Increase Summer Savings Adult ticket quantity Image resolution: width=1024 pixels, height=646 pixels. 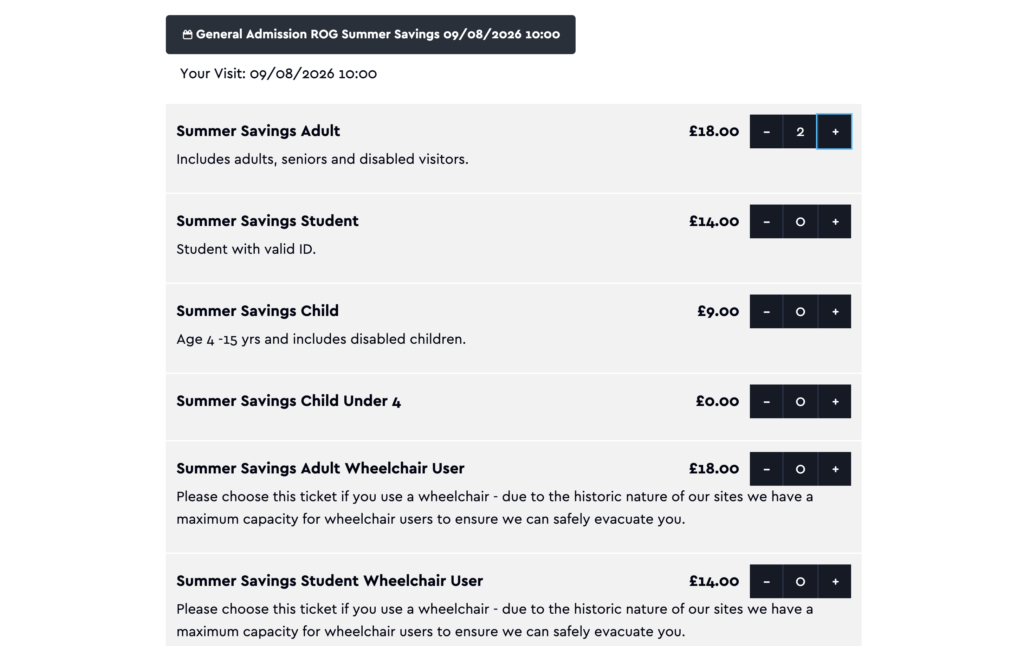click(834, 131)
